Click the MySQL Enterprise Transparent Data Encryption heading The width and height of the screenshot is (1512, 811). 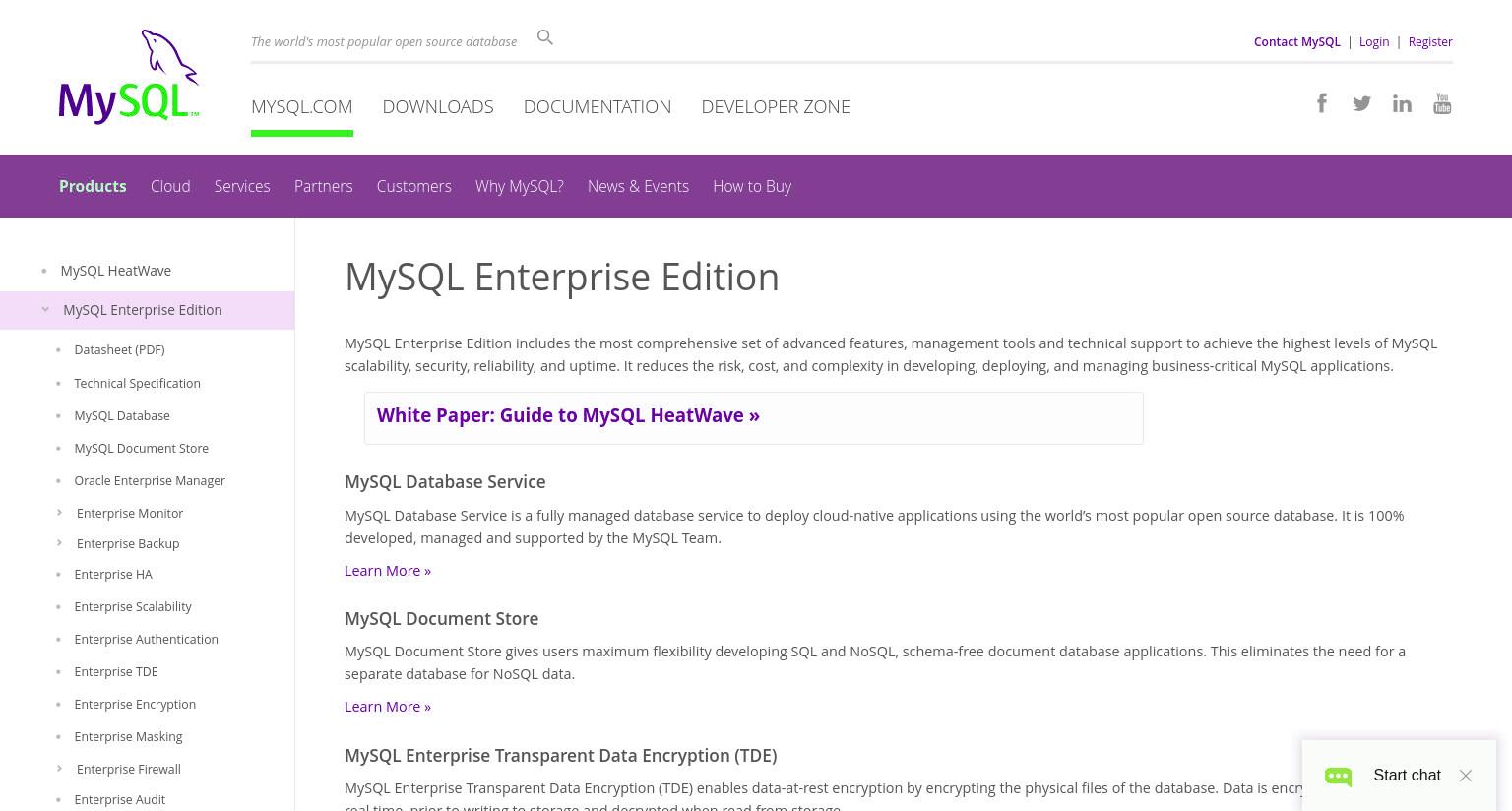560,755
